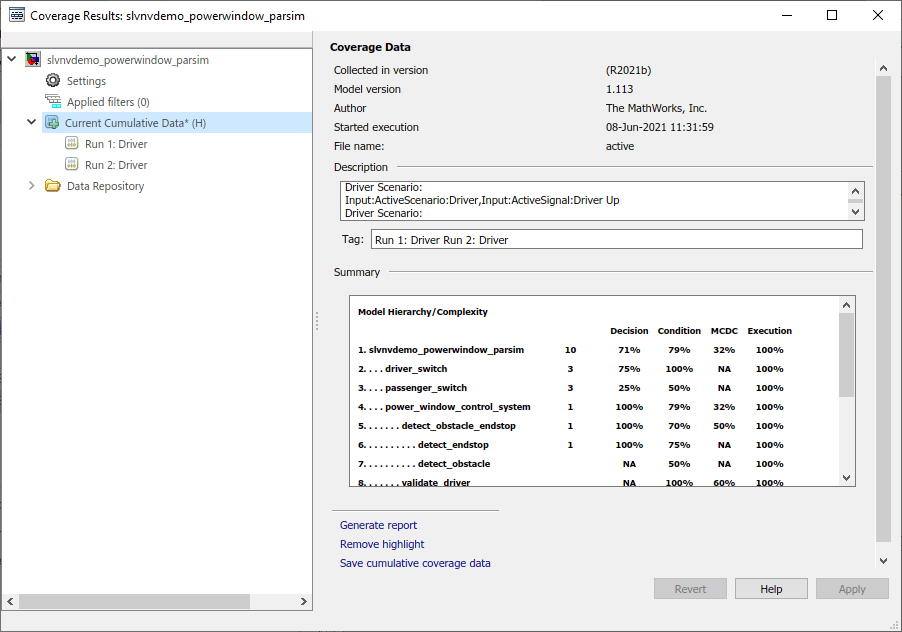Click the Data Repository folder icon
The image size is (902, 632).
coord(53,186)
